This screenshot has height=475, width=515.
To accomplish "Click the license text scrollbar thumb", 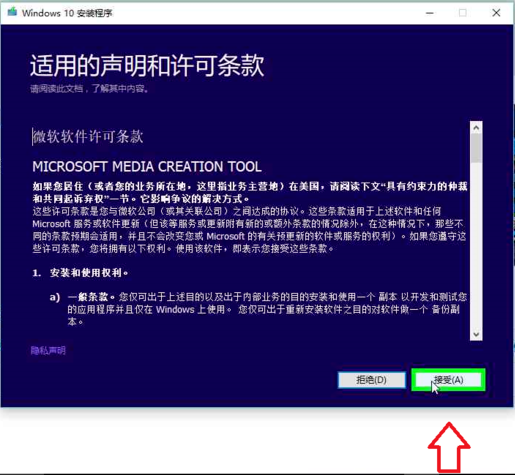I will coord(476,148).
